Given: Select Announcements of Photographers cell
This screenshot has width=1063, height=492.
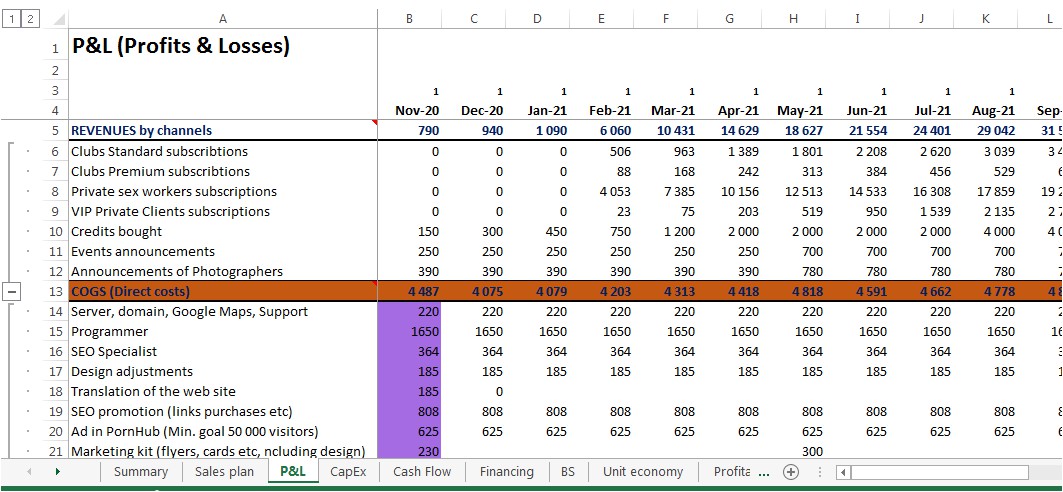Looking at the screenshot, I should coord(222,272).
